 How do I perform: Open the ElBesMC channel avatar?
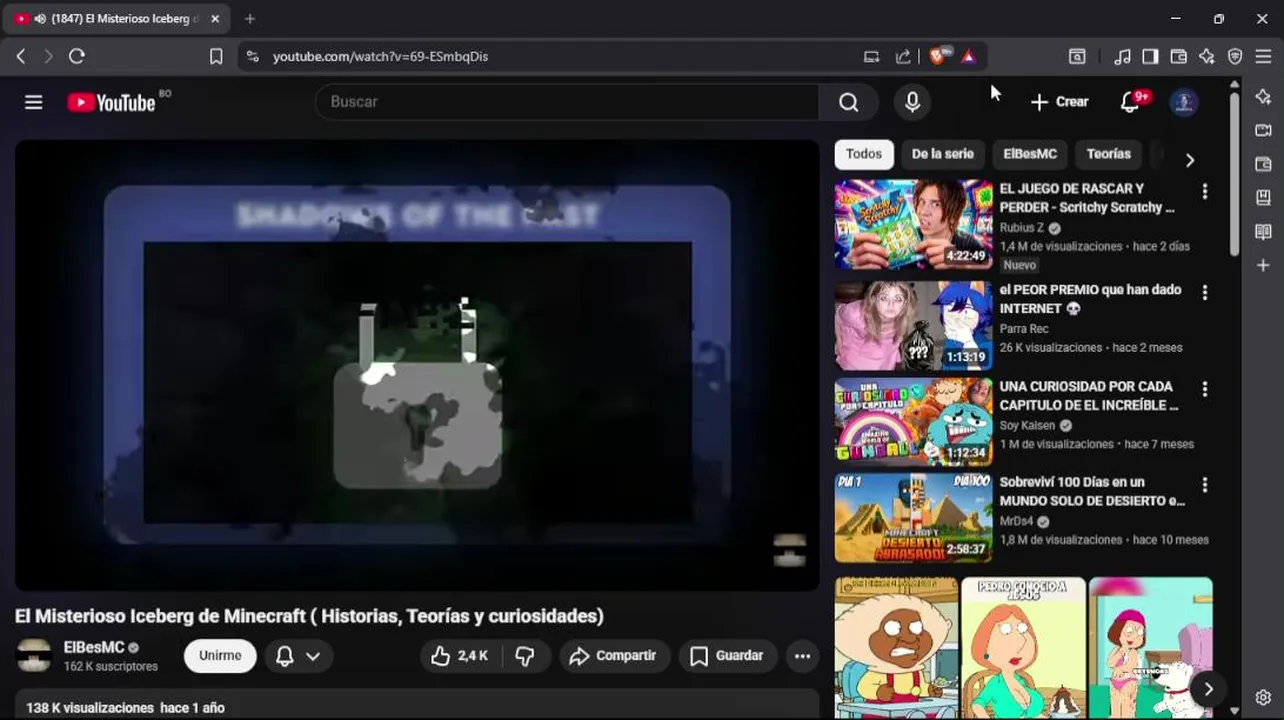(34, 656)
